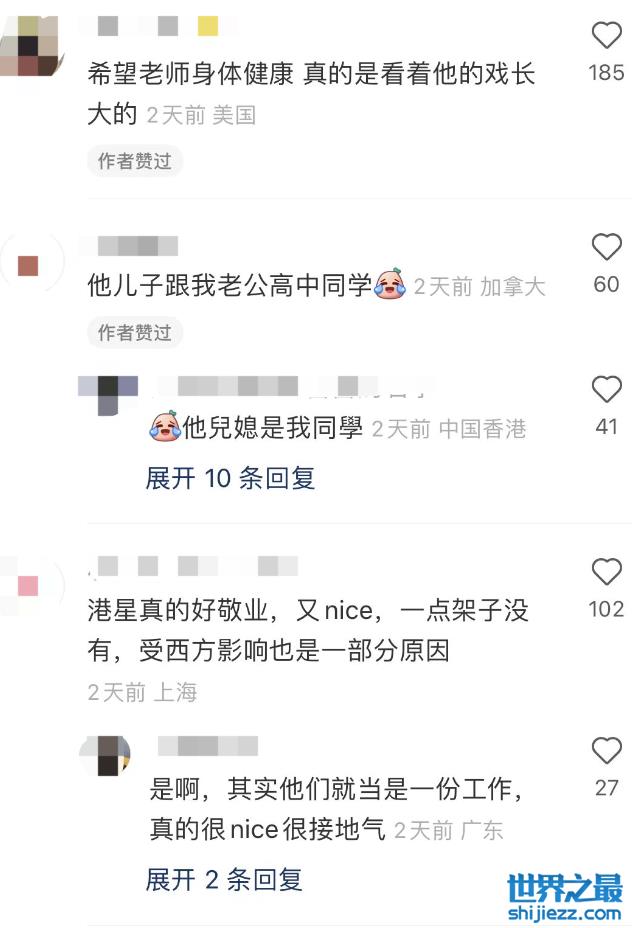The image size is (632, 928).
Task: Click the crying emoji after 高中同学
Action: [x=391, y=284]
